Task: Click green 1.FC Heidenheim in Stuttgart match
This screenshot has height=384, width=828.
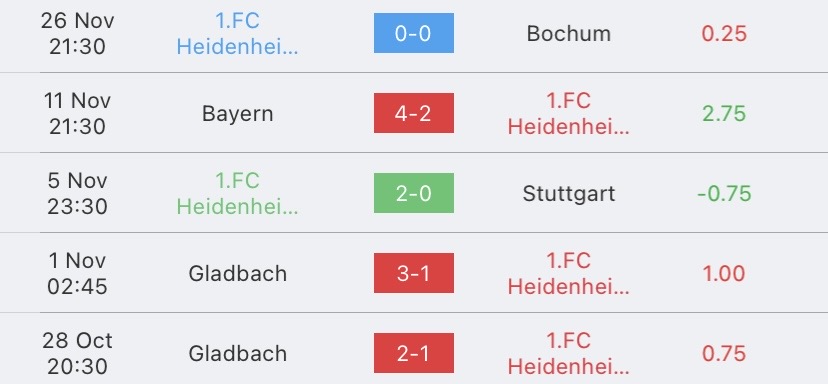Action: pyautogui.click(x=238, y=193)
